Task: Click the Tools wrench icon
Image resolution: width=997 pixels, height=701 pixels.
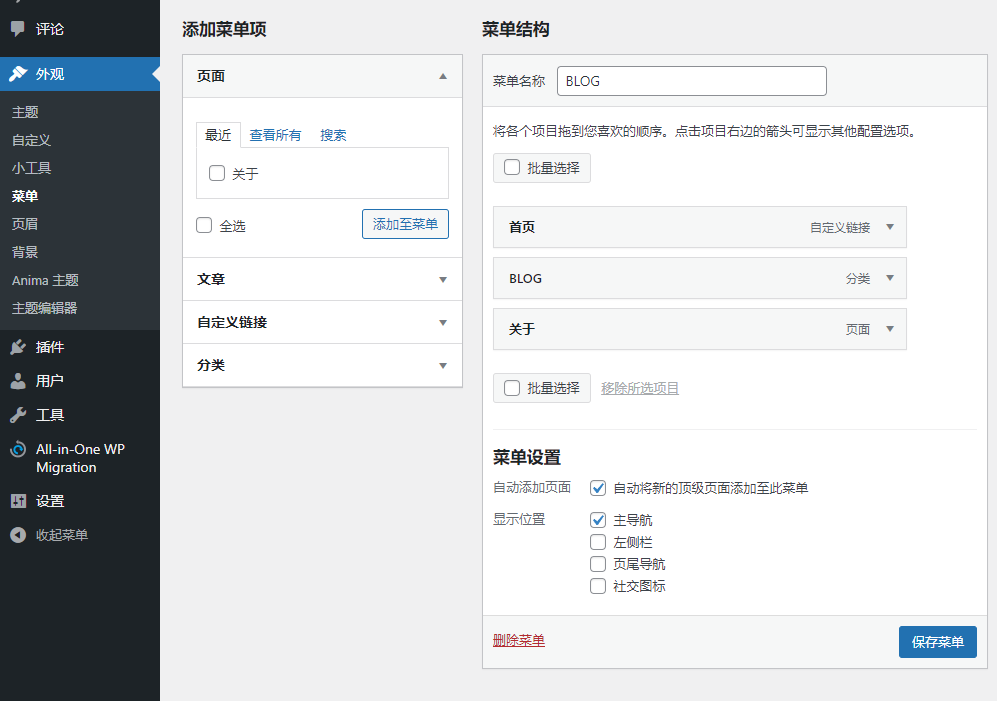Action: [18, 415]
